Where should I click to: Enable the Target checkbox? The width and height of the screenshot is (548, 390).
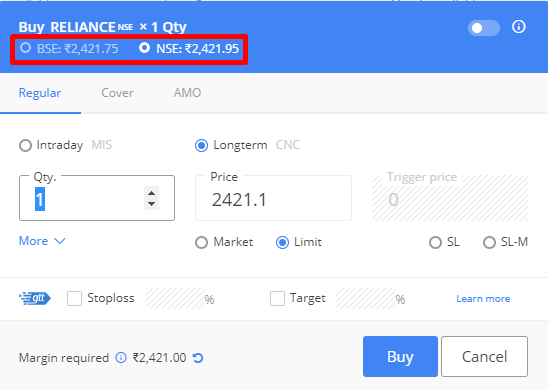coord(277,298)
